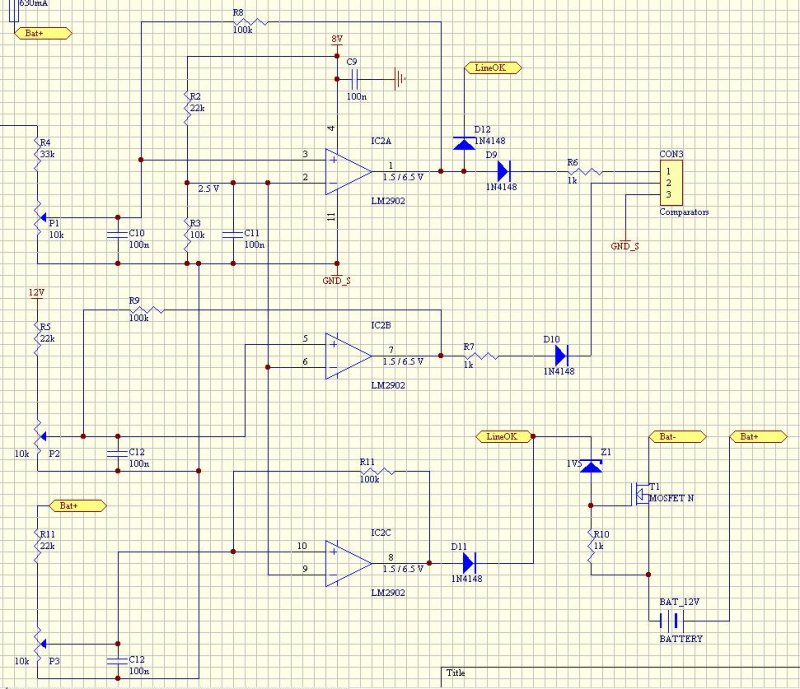Click the Bat+ port near 630mA fuse
Image resolution: width=800 pixels, height=689 pixels.
(43, 33)
